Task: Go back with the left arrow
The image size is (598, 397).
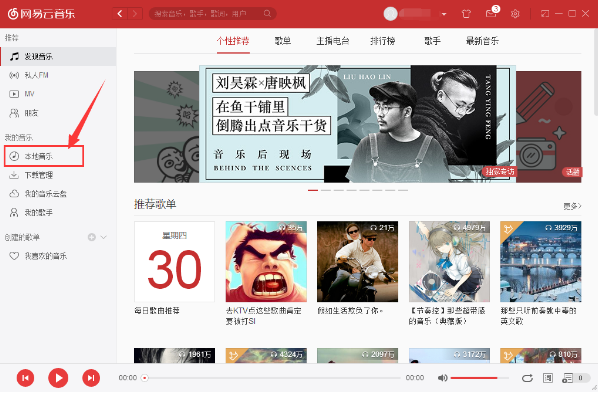Action: click(x=120, y=14)
